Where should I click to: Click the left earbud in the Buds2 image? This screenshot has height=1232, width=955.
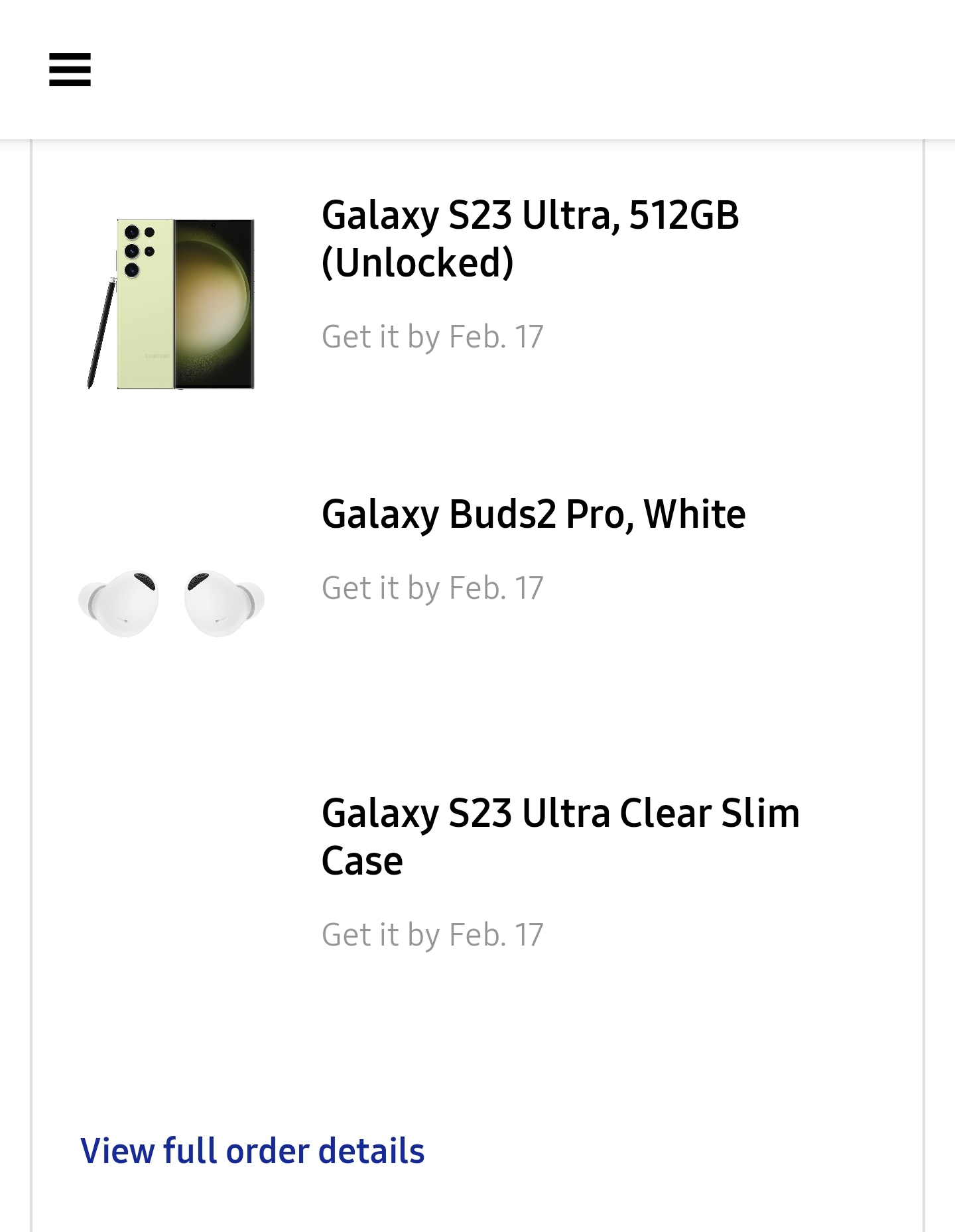(x=119, y=603)
